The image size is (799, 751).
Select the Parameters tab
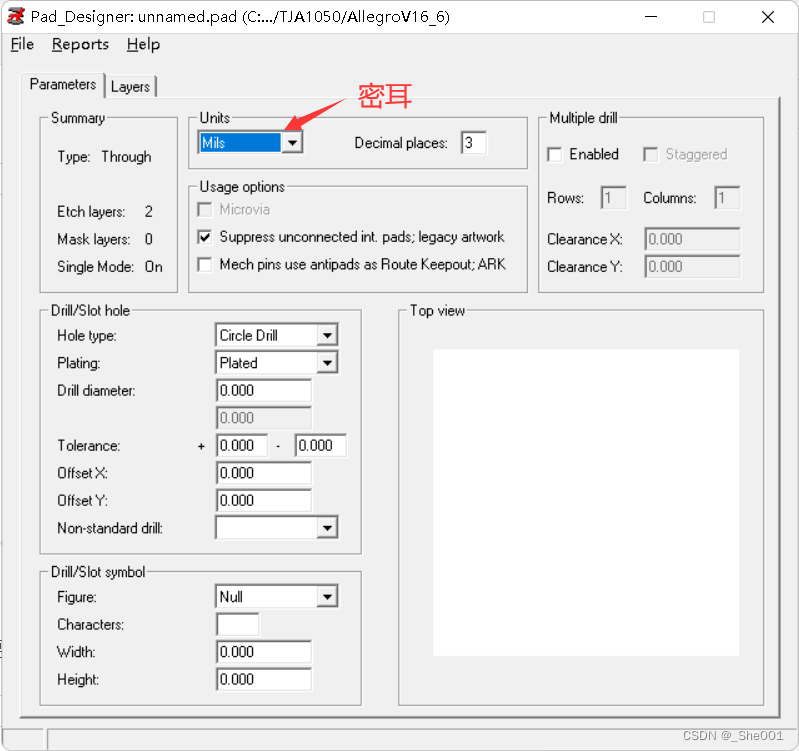tap(63, 85)
